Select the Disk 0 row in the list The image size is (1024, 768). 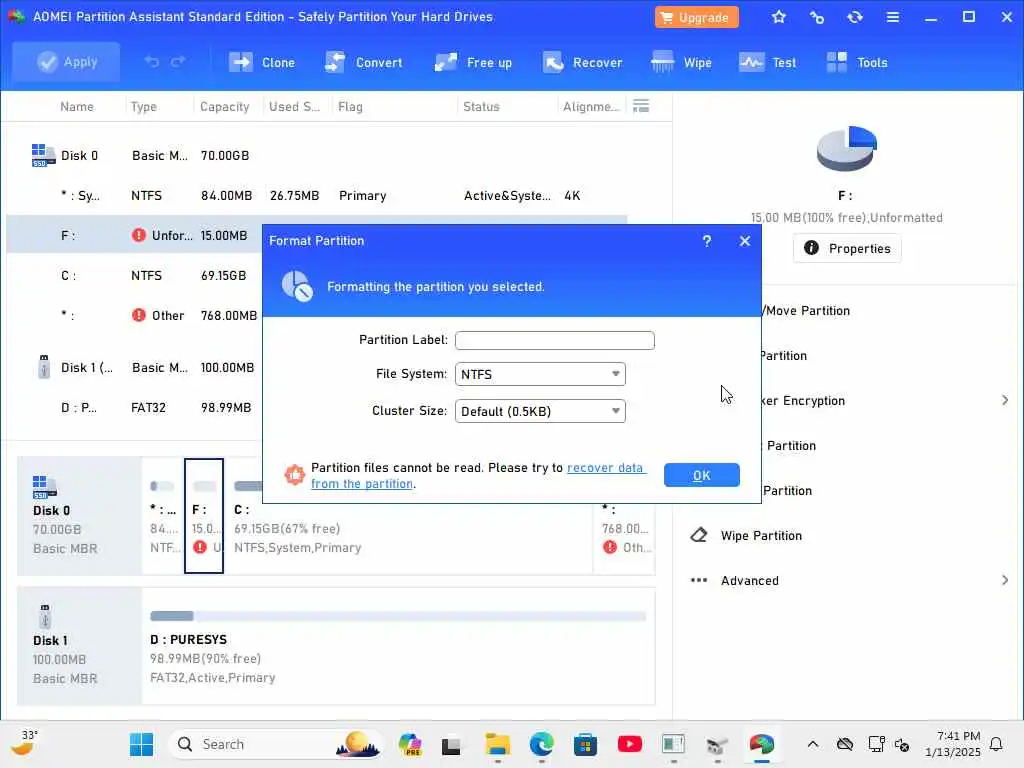tap(317, 155)
